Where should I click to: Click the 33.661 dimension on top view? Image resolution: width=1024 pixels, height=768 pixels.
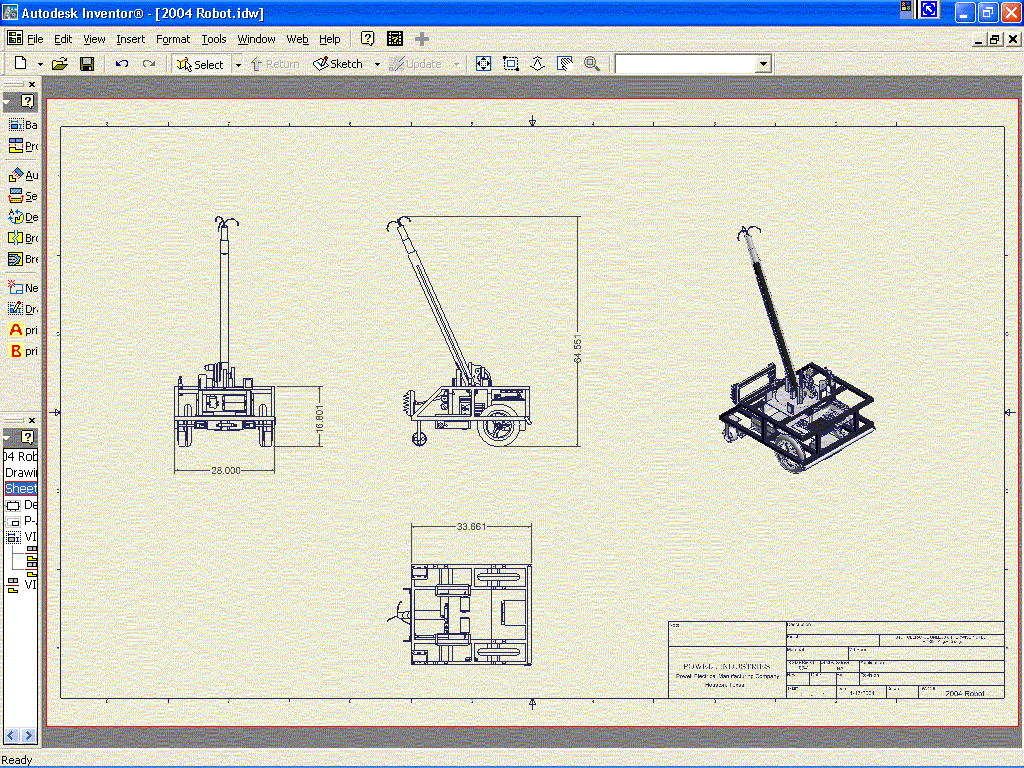[x=471, y=526]
